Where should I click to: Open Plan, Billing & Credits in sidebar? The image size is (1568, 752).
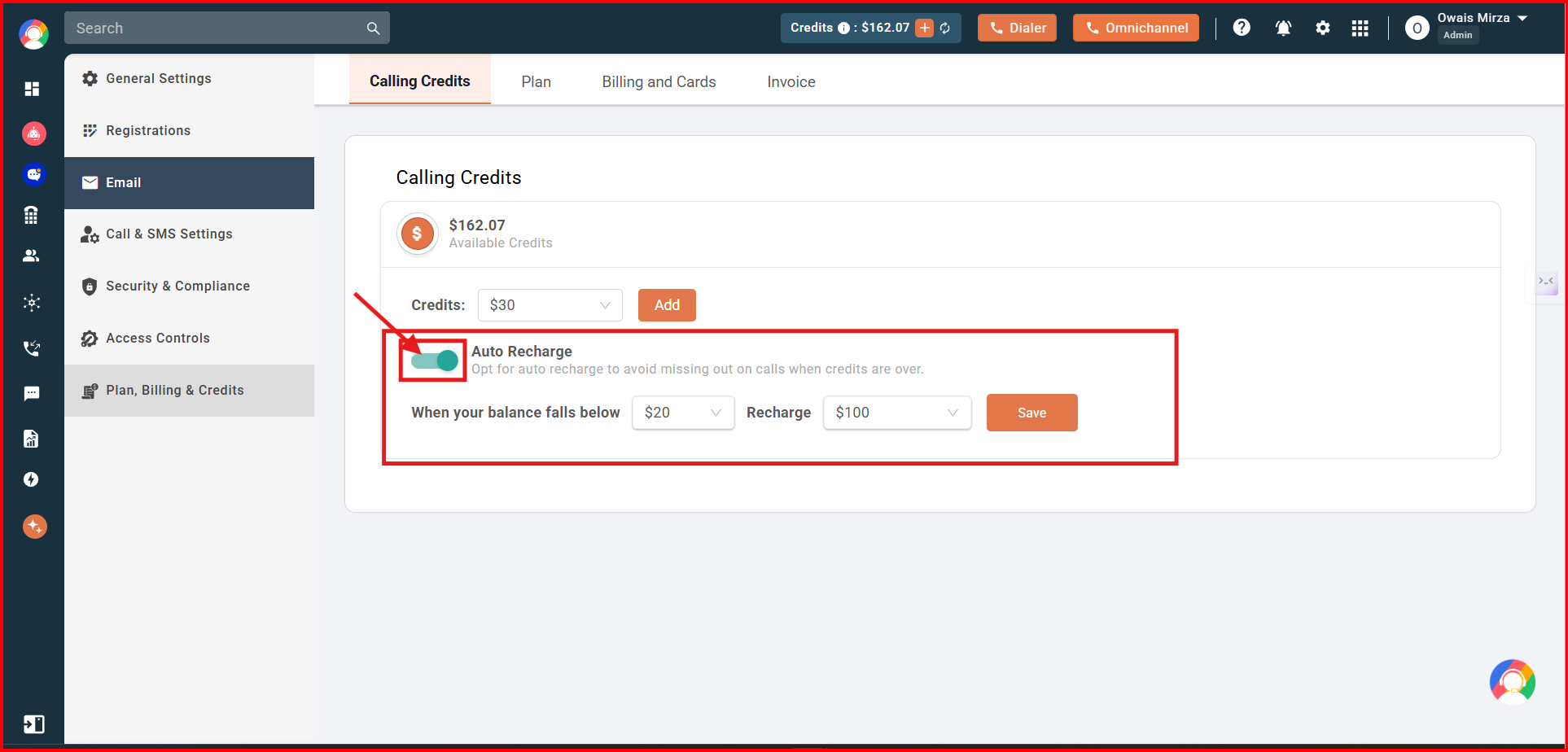(189, 391)
